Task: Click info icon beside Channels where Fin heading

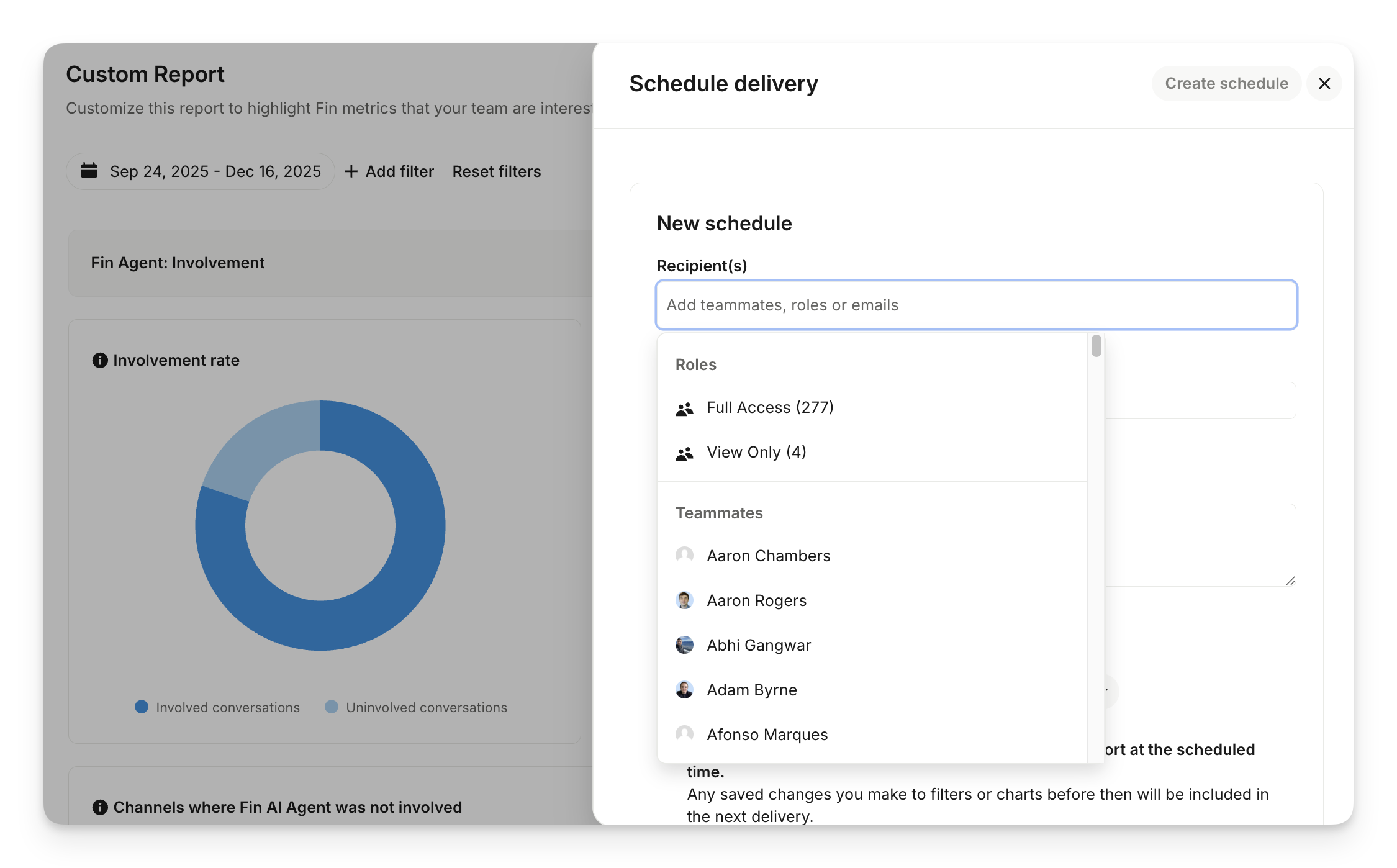Action: click(99, 807)
